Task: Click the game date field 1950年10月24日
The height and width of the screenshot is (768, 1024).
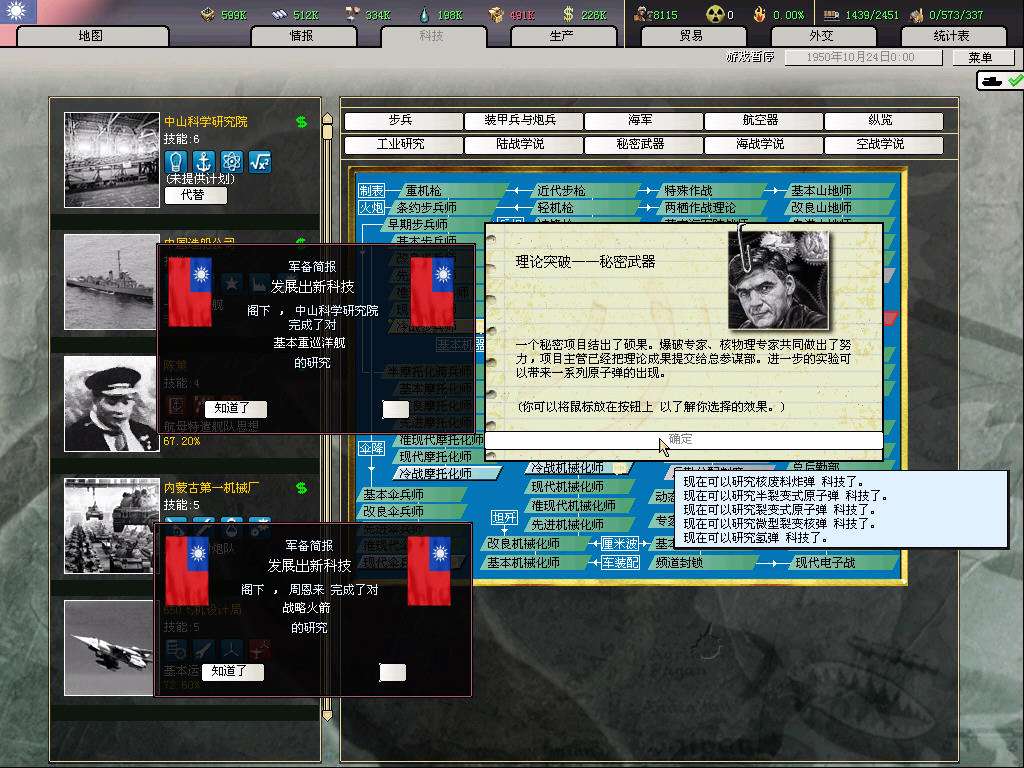Action: pos(863,57)
